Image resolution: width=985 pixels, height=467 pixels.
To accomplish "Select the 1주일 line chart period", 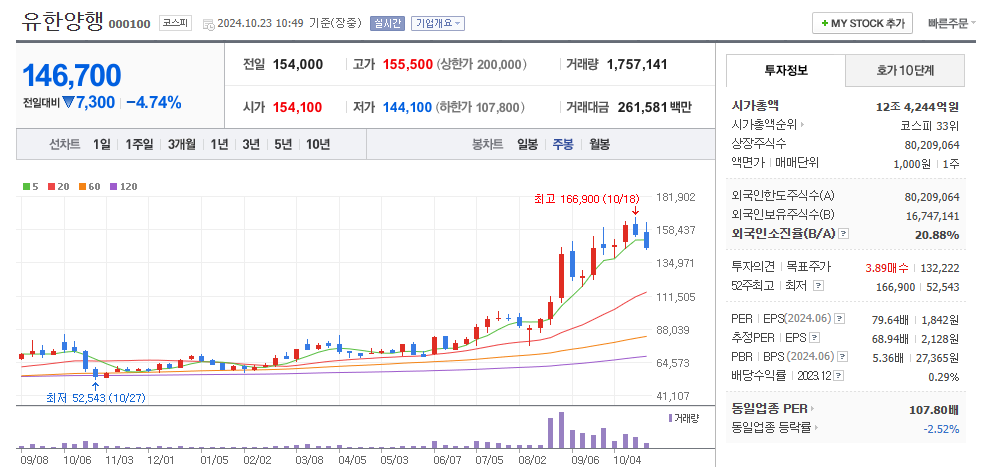I will [139, 144].
